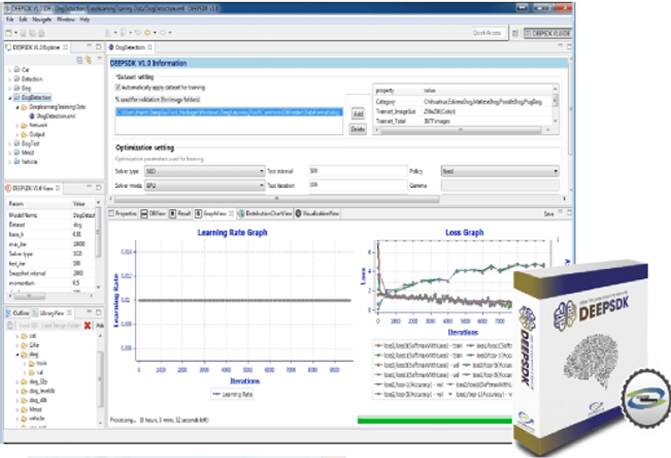Switch to the LibraryView tab
Viewport: 671px width, 458px height.
(x=52, y=313)
